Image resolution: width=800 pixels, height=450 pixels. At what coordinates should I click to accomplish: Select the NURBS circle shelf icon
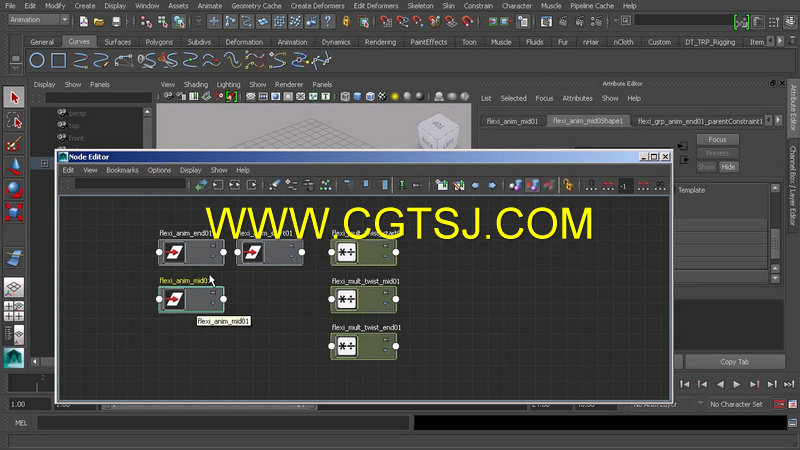37,61
